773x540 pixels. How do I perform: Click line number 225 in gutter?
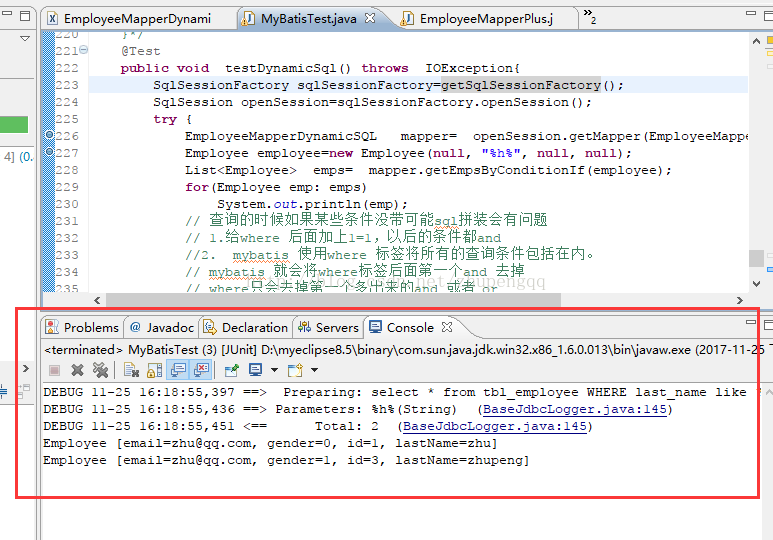(x=67, y=119)
